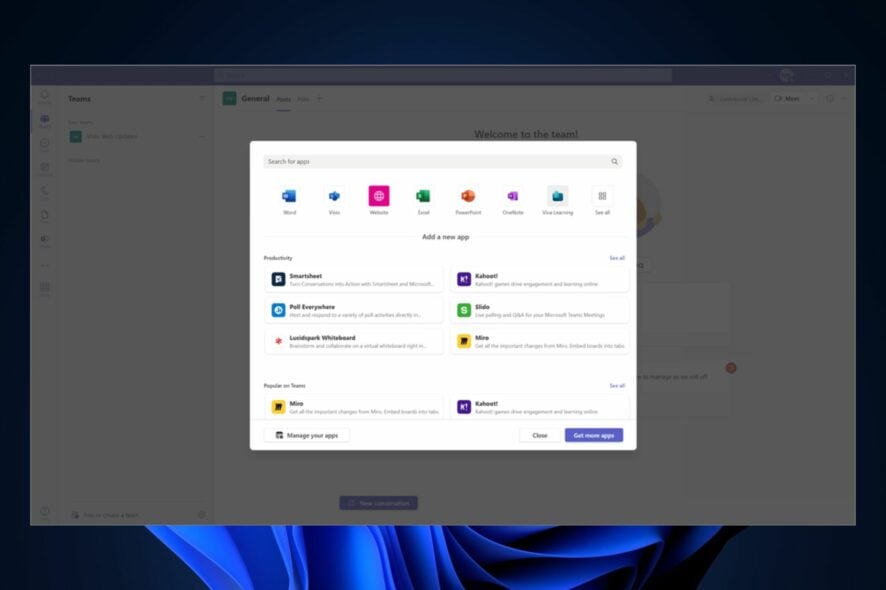Screen dimensions: 886x590
Task: Open Activity from the Teams sidebar
Action: 43,95
